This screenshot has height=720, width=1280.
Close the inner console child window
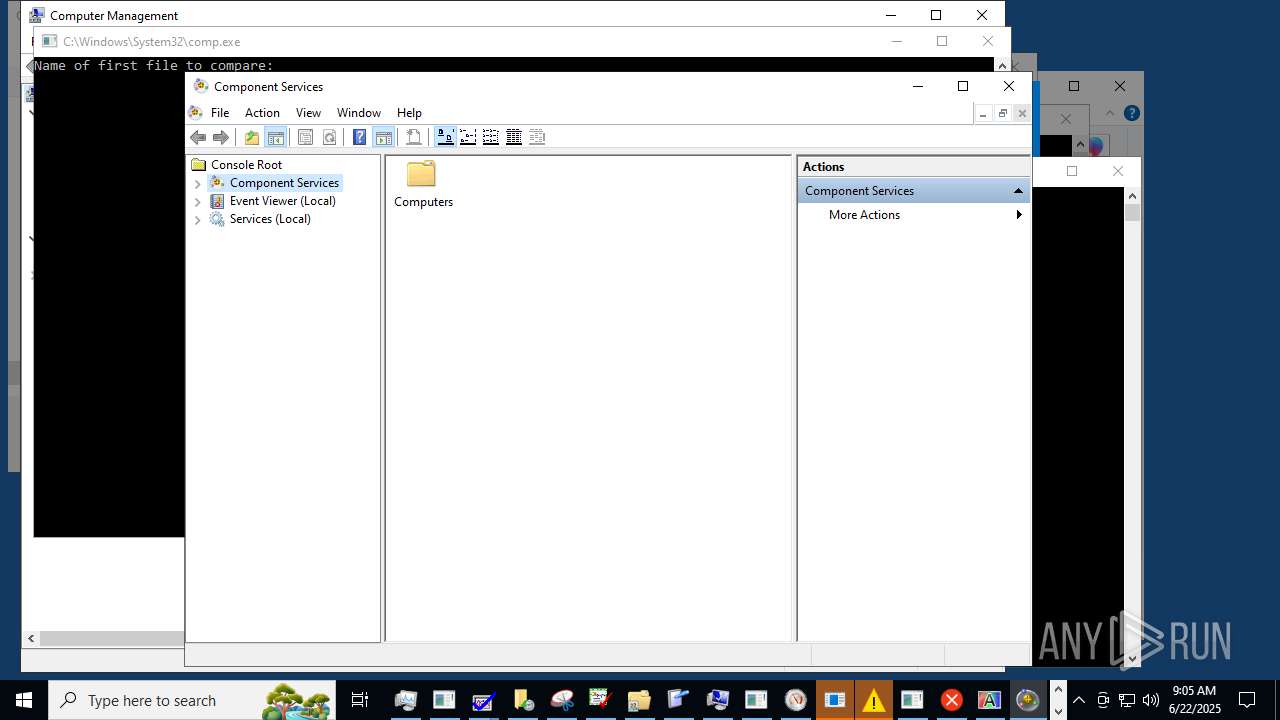(1021, 114)
